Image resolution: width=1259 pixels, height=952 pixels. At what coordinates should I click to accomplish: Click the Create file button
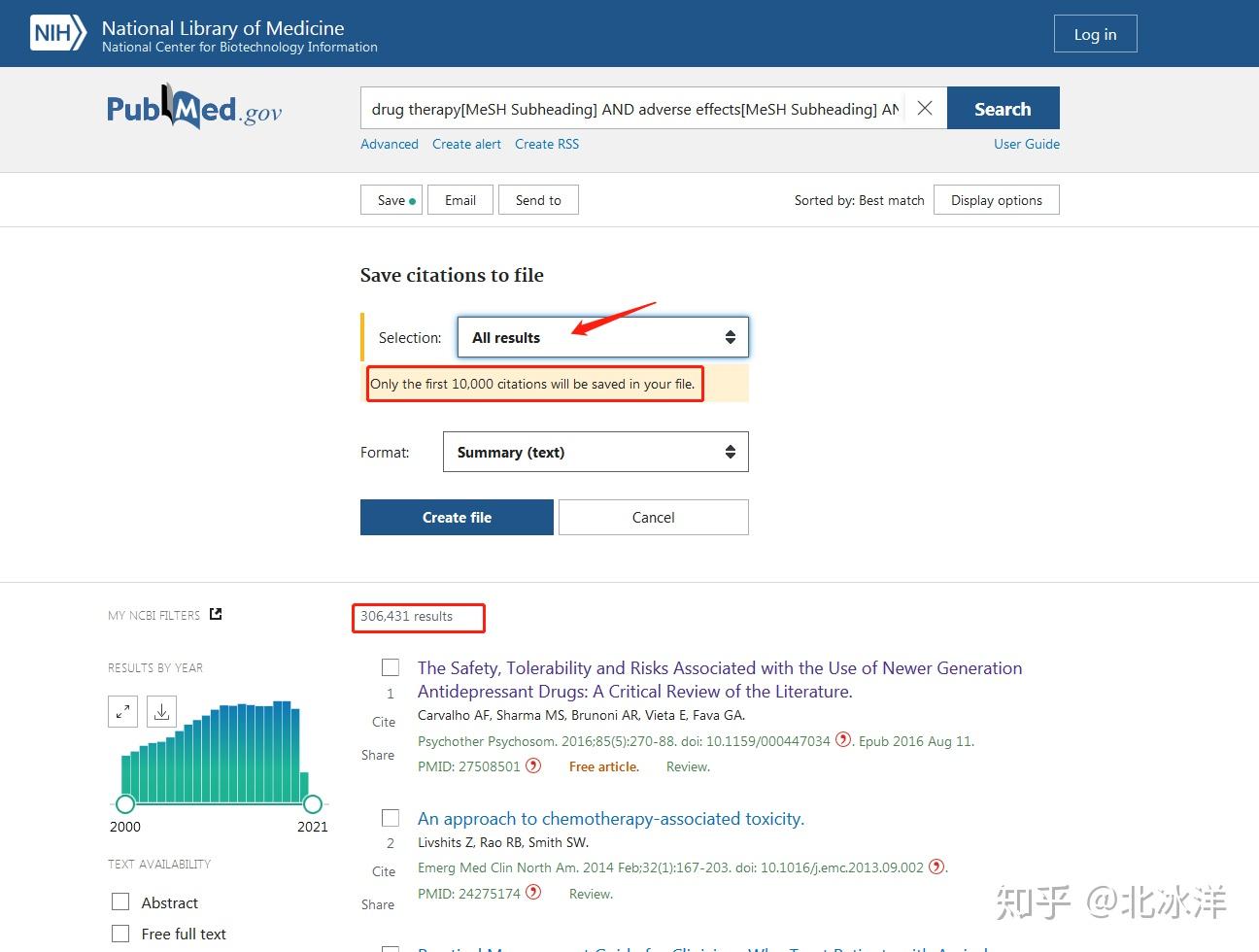[x=457, y=517]
